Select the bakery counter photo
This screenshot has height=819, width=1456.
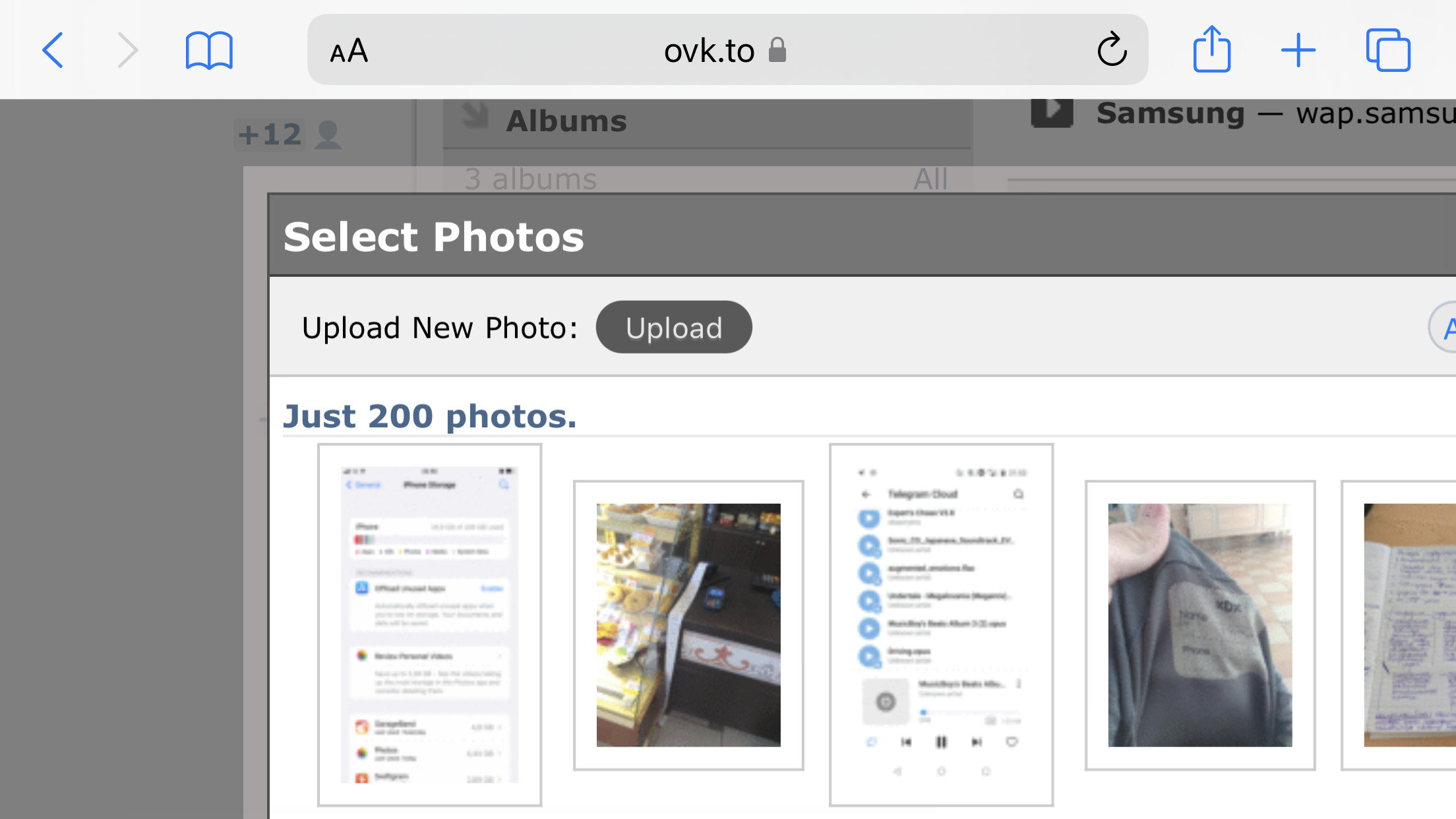688,624
